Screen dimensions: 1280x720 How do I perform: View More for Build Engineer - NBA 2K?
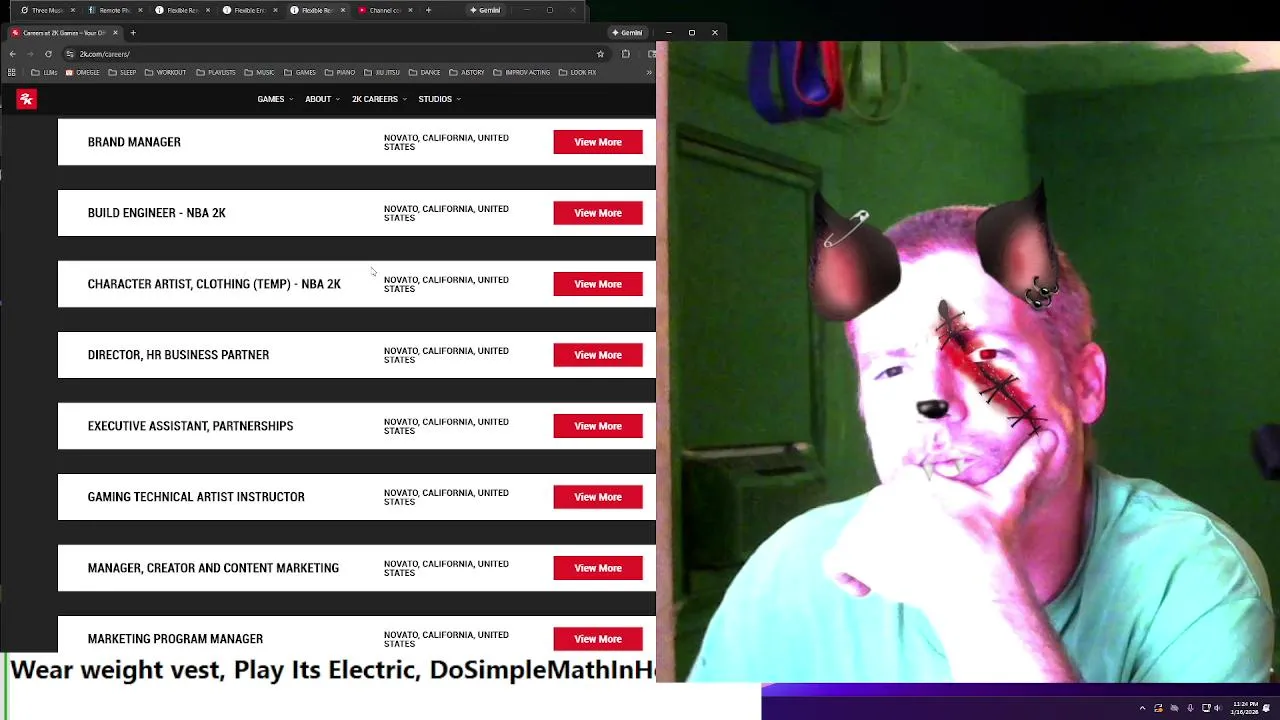coord(598,213)
